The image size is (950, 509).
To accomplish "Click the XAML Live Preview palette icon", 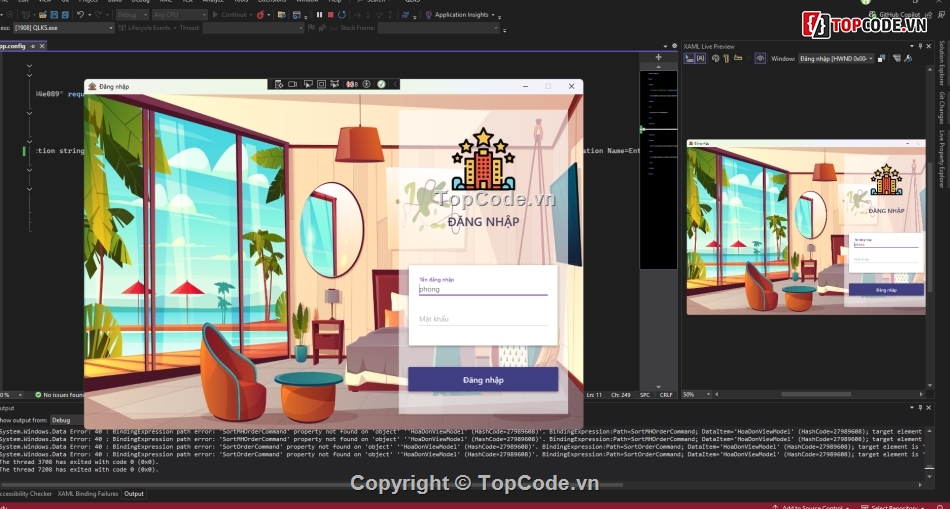I will [x=716, y=58].
